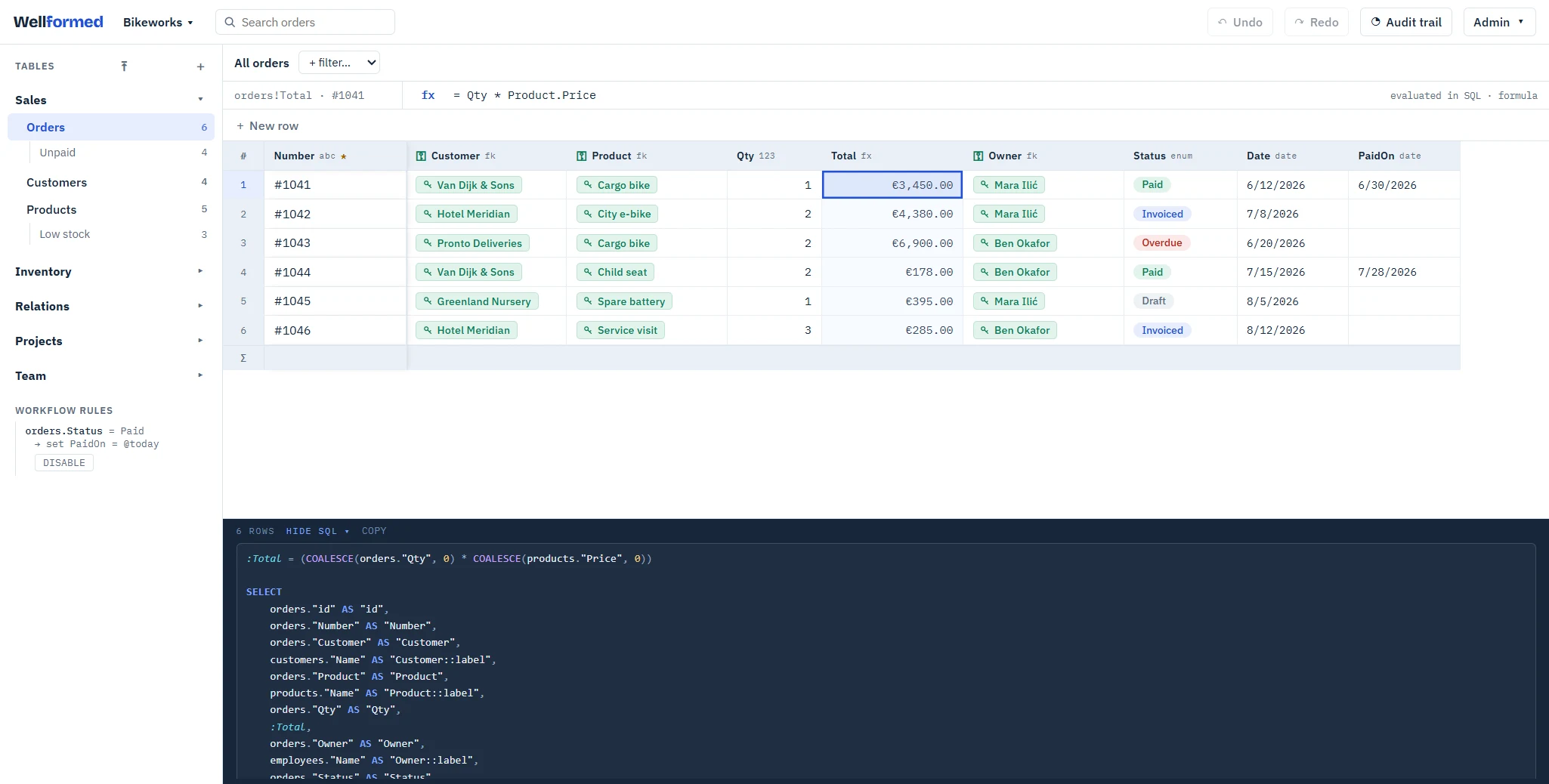The height and width of the screenshot is (784, 1549).
Task: Disable the PaidOn workflow rule
Action: coord(64,463)
